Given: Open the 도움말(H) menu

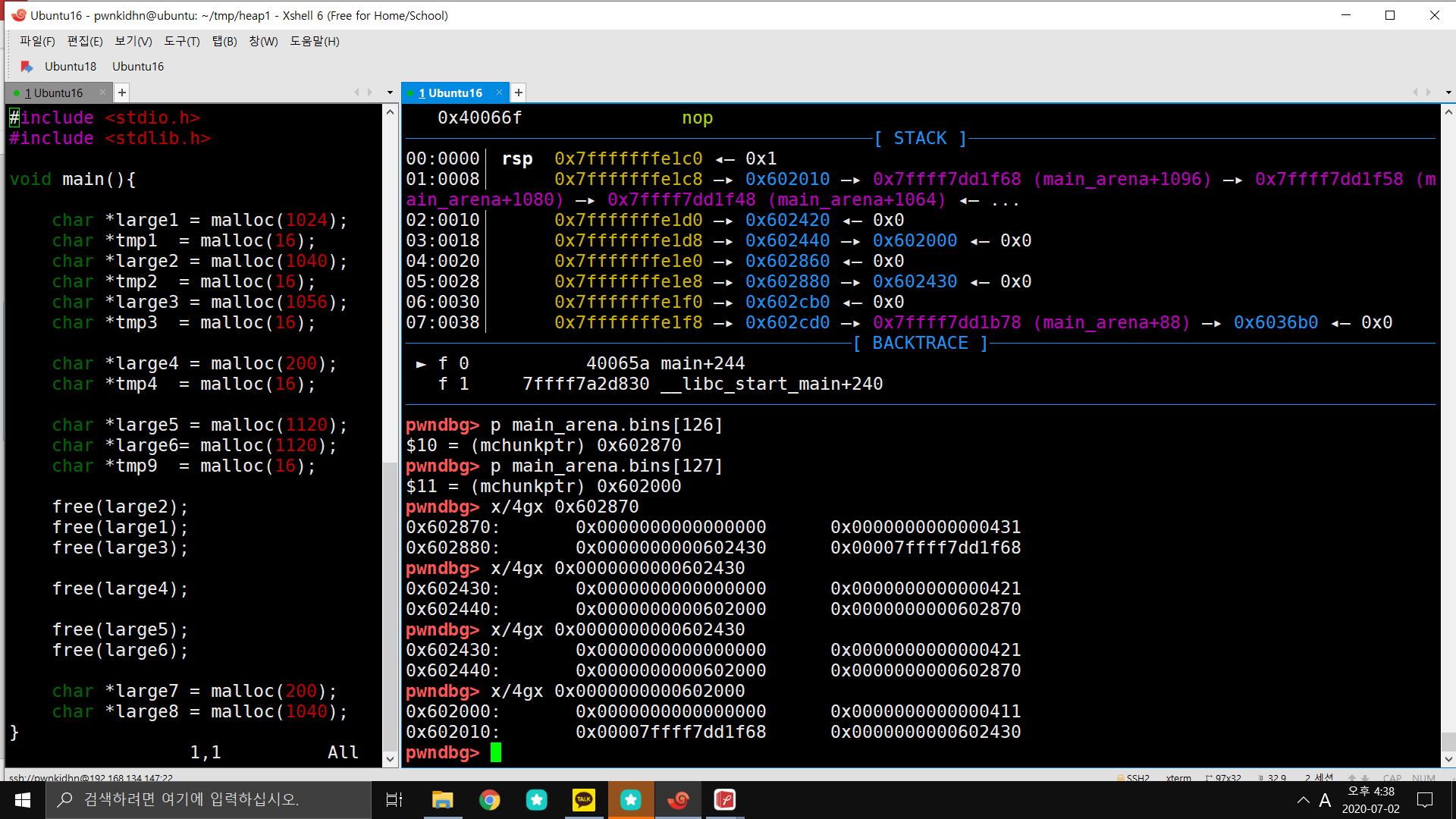Looking at the screenshot, I should 315,41.
